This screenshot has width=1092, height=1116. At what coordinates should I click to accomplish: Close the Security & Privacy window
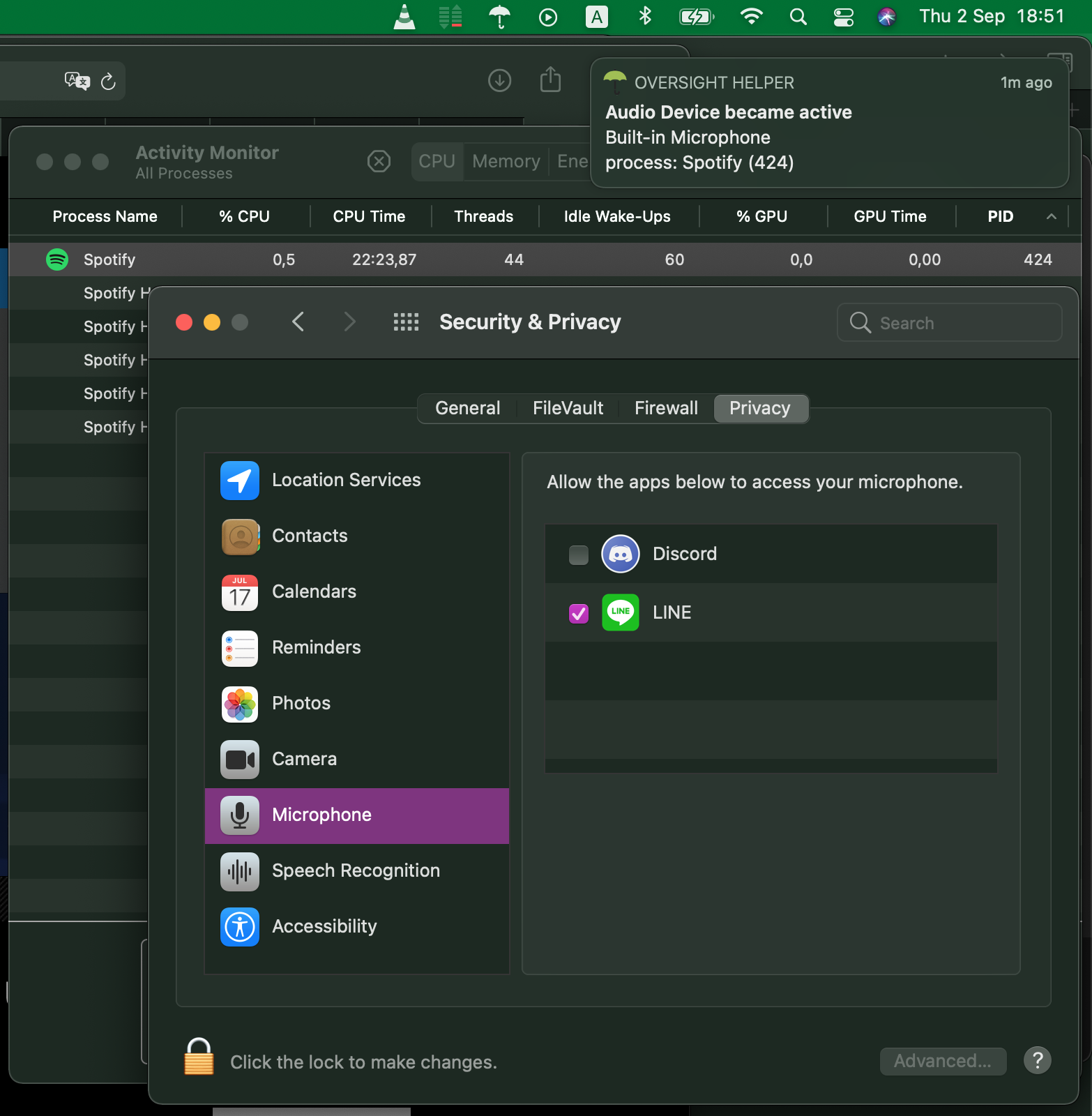[x=184, y=322]
